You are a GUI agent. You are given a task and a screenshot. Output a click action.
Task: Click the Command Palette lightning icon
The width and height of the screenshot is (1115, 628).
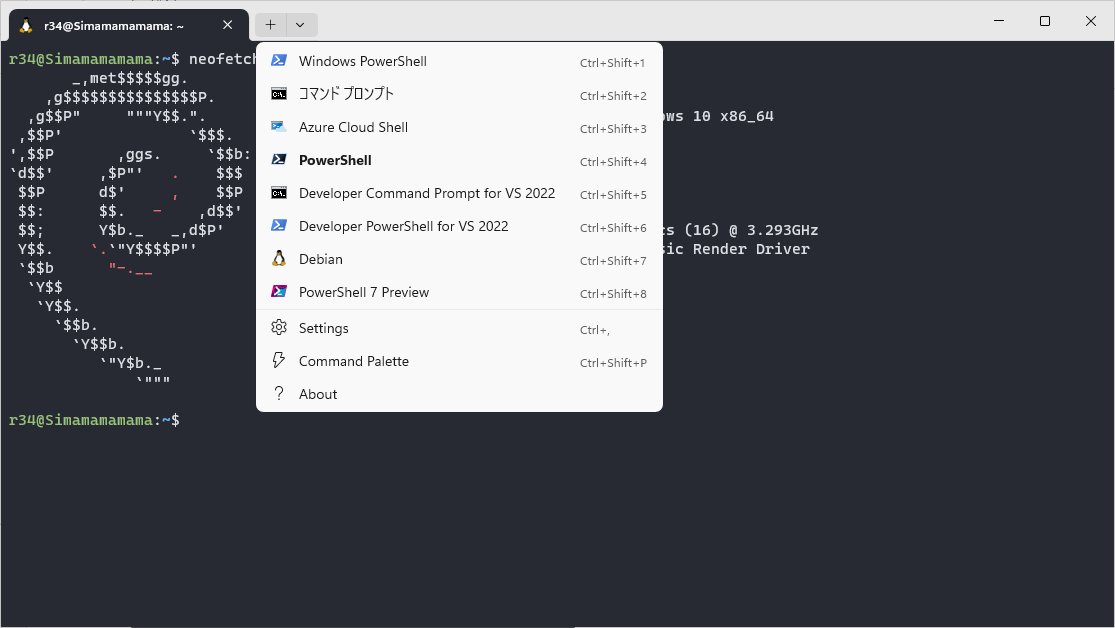pyautogui.click(x=279, y=361)
